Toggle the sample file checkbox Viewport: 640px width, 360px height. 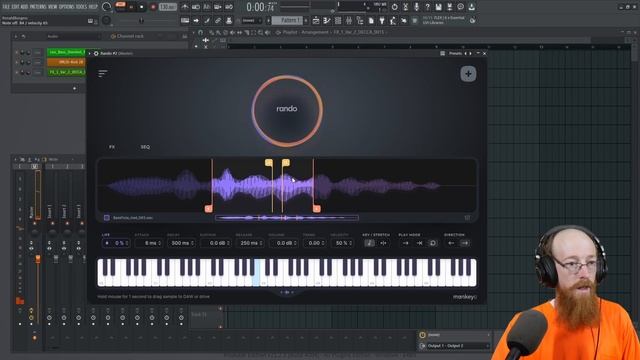click(x=107, y=218)
